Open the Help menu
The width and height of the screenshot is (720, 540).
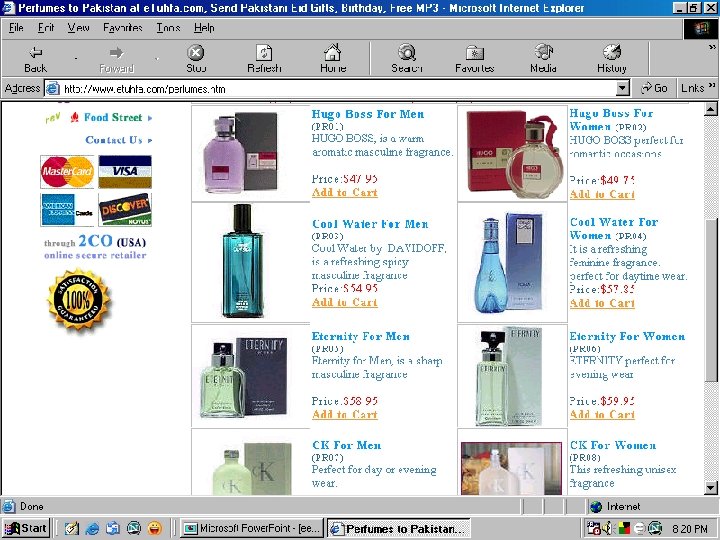coord(204,28)
